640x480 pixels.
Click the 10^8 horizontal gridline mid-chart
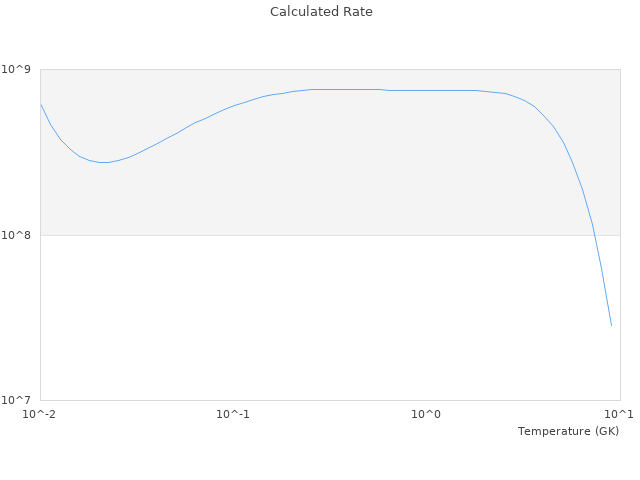pos(330,235)
